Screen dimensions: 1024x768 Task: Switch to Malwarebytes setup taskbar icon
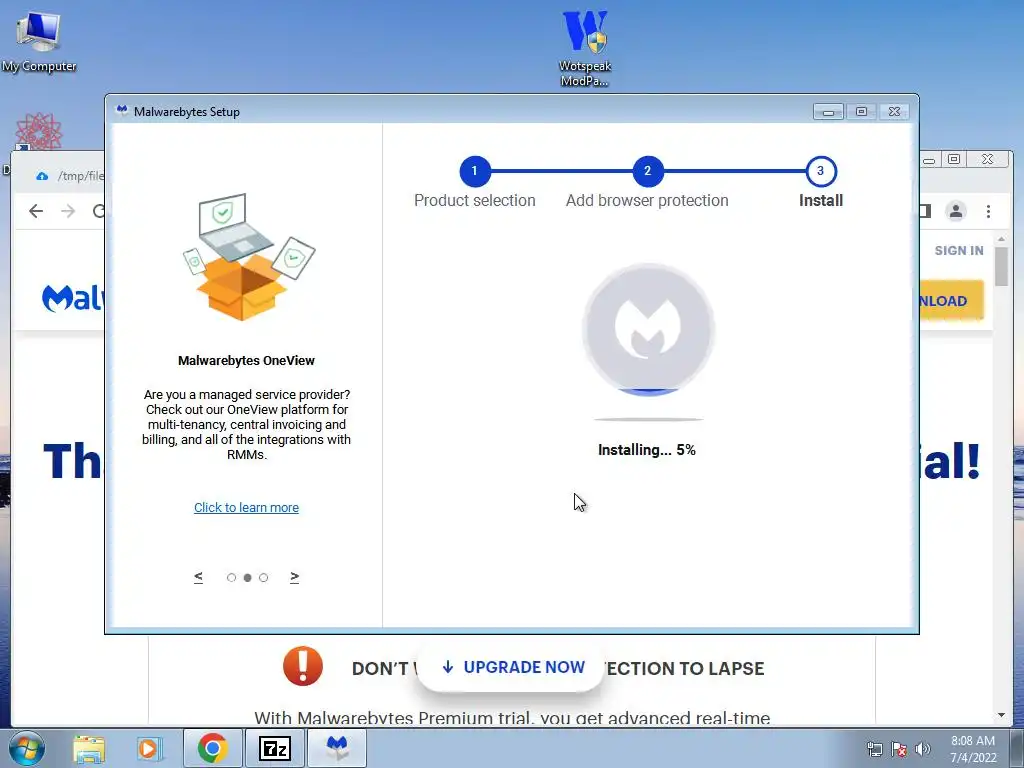coord(337,748)
